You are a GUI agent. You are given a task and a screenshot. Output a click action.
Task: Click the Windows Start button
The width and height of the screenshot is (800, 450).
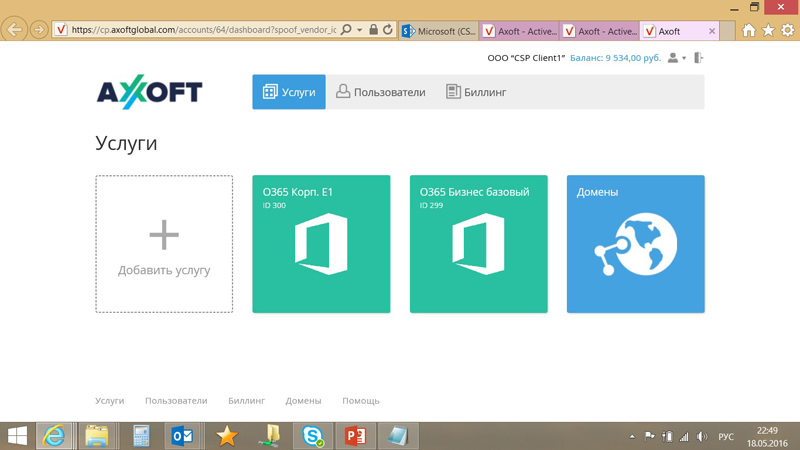pos(17,436)
